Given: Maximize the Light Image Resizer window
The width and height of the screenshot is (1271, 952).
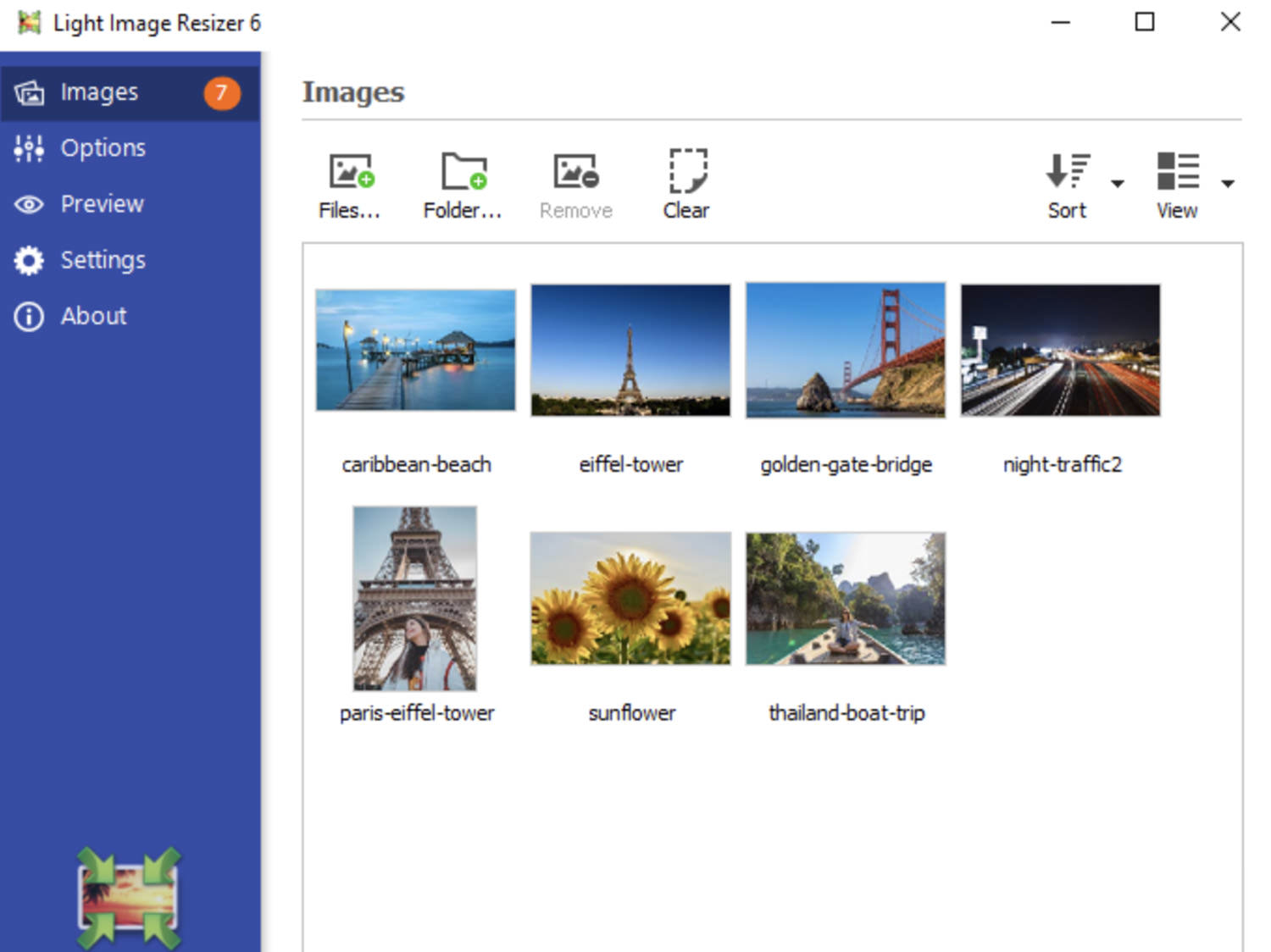Looking at the screenshot, I should pyautogui.click(x=1145, y=22).
